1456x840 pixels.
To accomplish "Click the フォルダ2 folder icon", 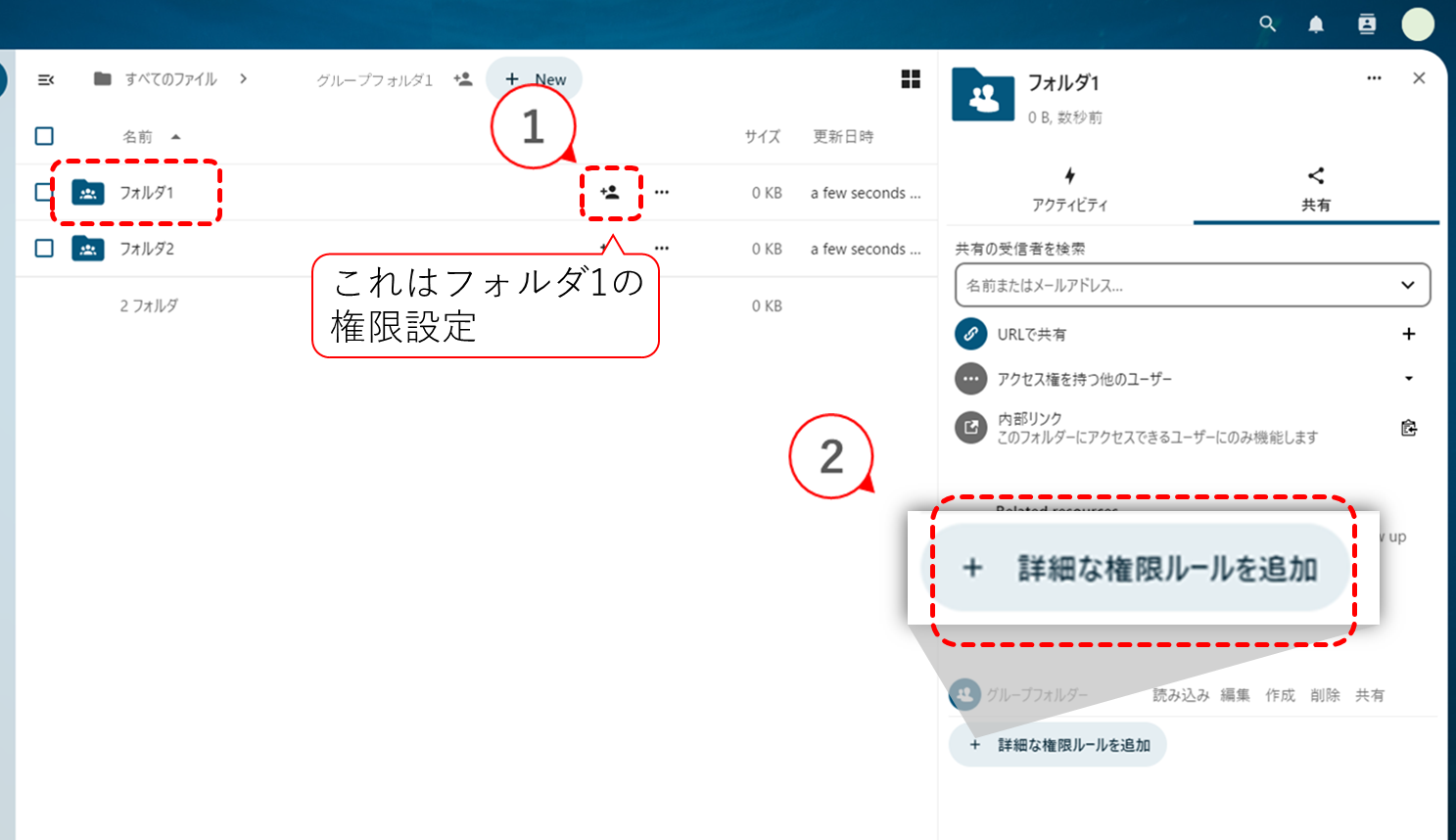I will point(88,249).
